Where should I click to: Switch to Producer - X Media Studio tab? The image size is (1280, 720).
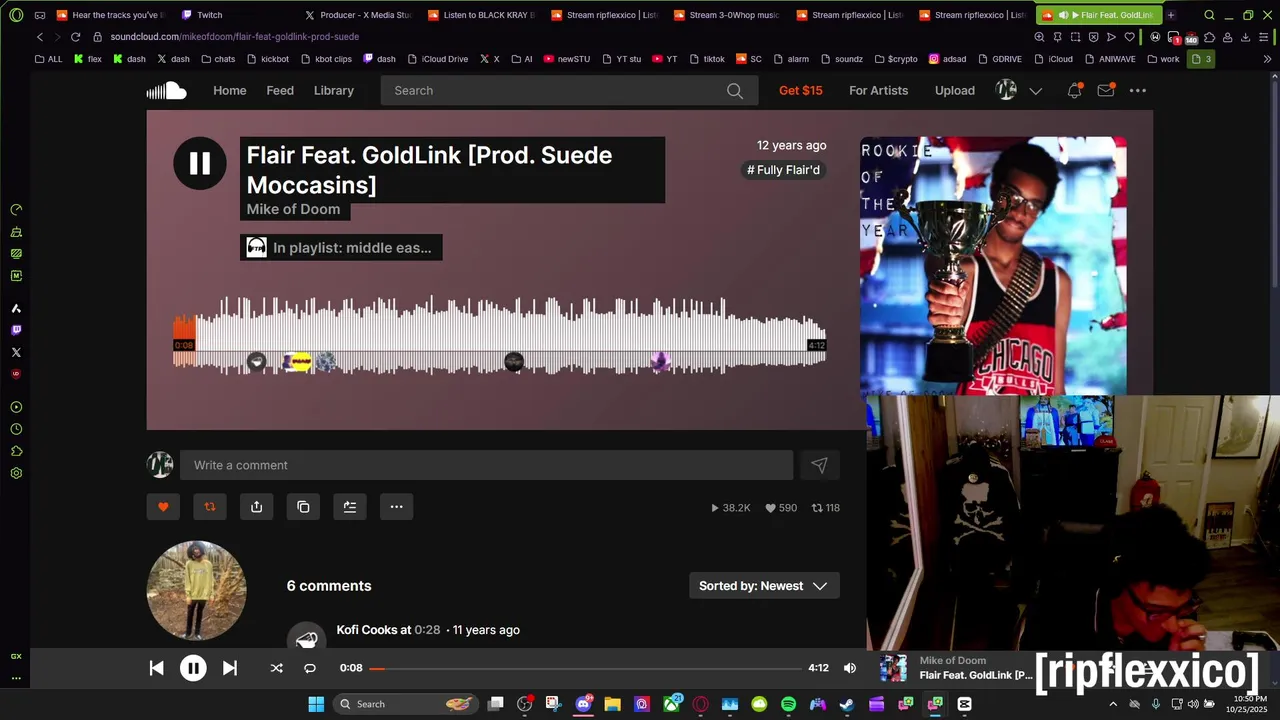tap(358, 15)
